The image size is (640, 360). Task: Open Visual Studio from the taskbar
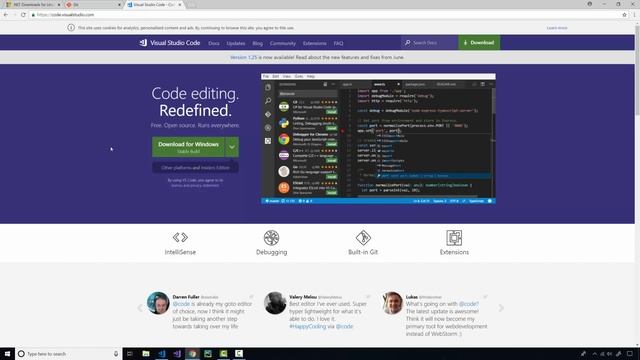[177, 354]
